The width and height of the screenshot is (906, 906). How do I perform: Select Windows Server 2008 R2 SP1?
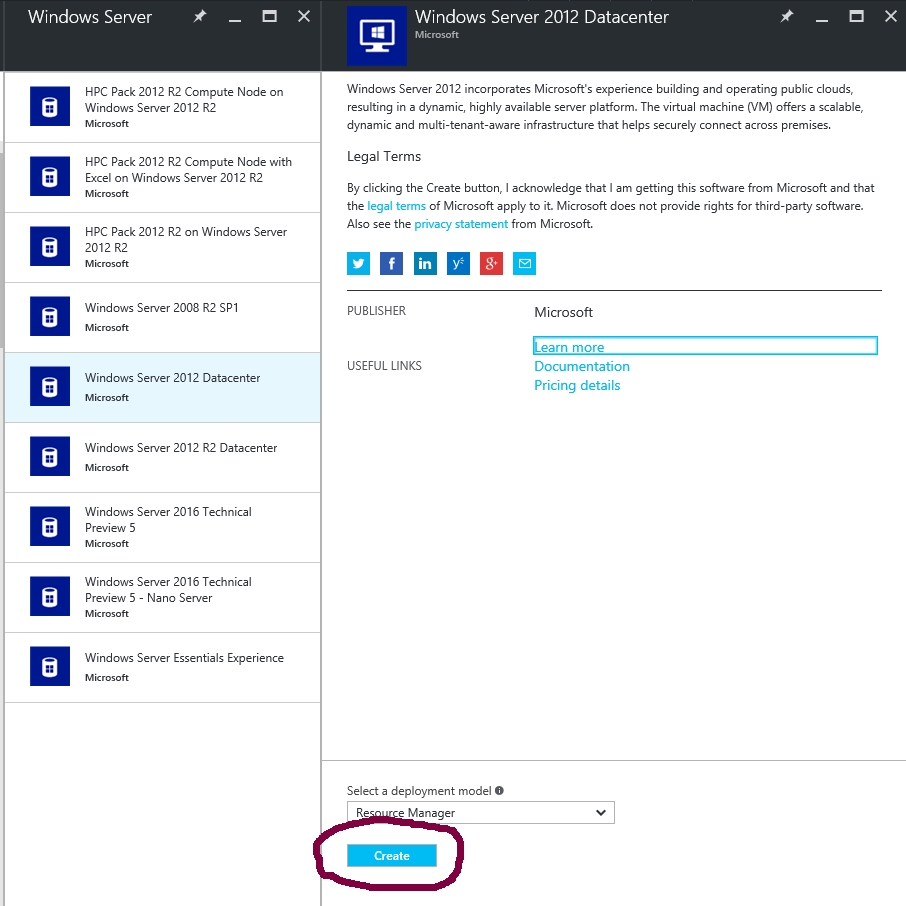click(x=162, y=317)
